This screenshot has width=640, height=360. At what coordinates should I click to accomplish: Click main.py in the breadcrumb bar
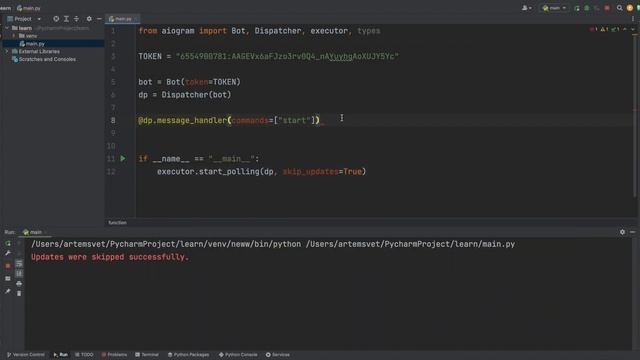(x=29, y=8)
